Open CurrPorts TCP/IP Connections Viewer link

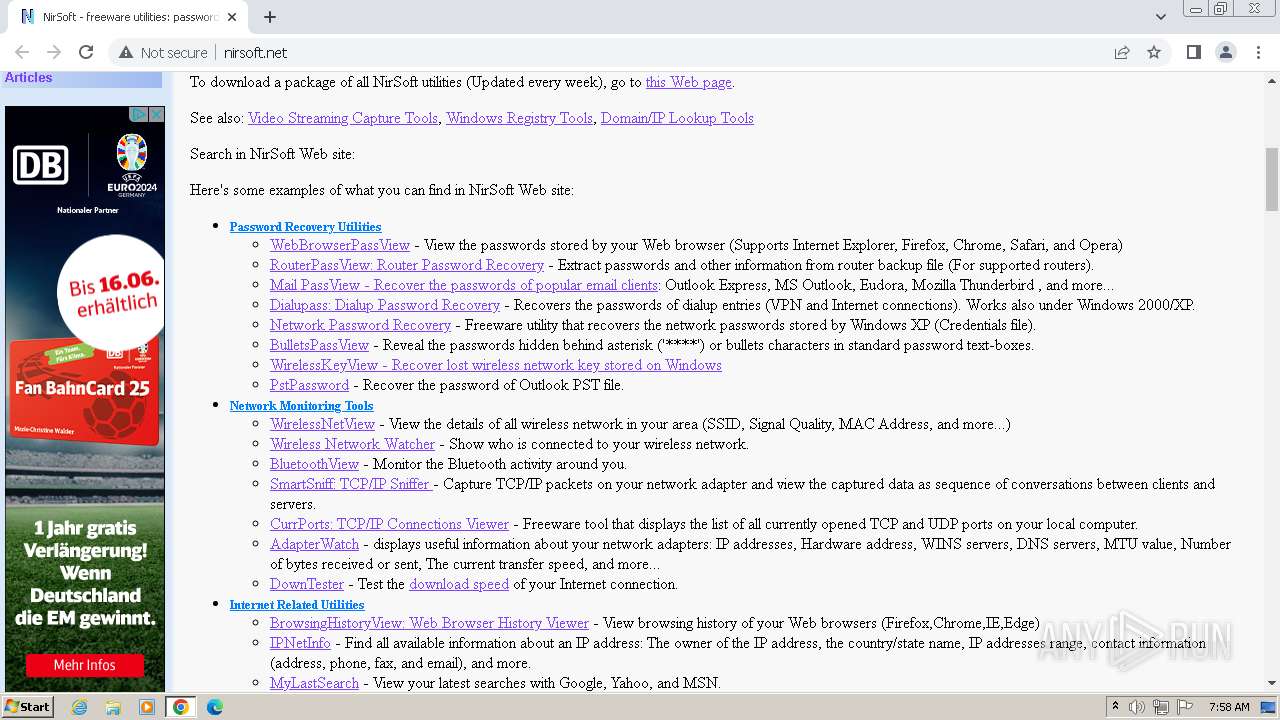tap(389, 524)
